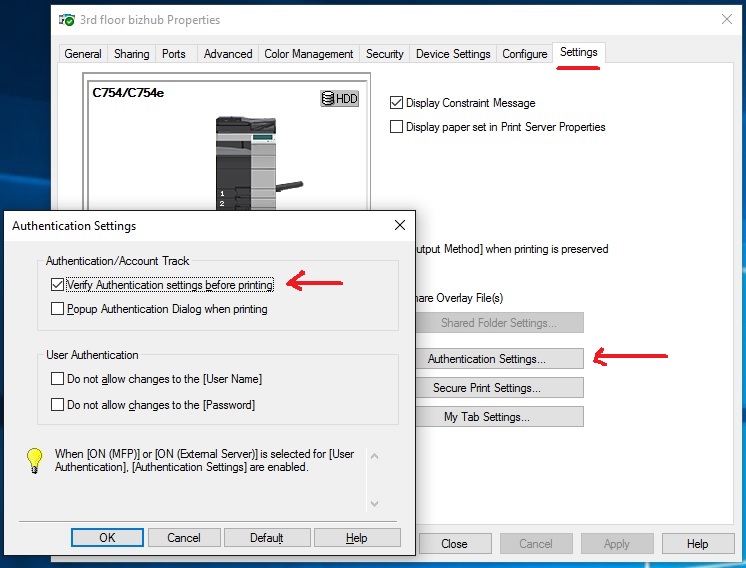Switch to the Device Settings tab

(453, 54)
